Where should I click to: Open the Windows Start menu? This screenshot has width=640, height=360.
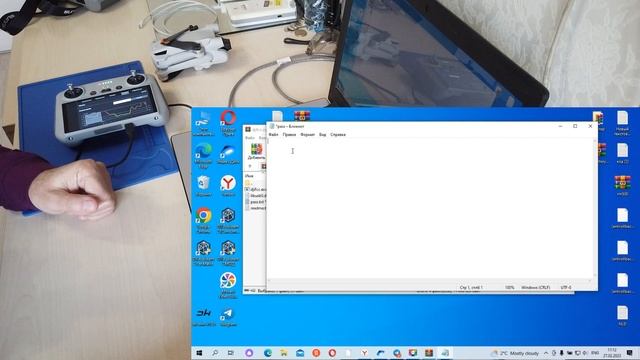[x=199, y=353]
